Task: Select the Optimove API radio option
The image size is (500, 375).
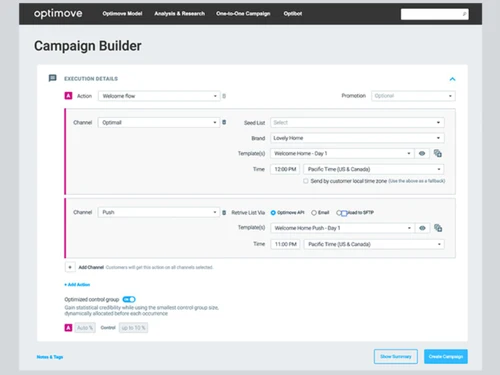Action: 273,213
